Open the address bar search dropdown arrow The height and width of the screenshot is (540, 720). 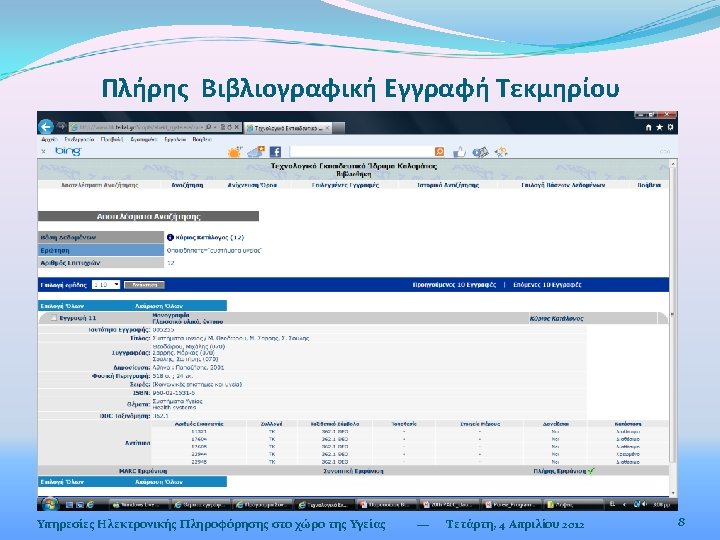coord(215,127)
